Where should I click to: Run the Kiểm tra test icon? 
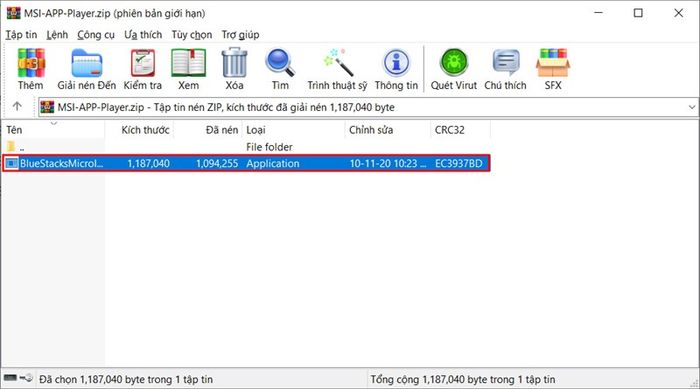coord(143,63)
